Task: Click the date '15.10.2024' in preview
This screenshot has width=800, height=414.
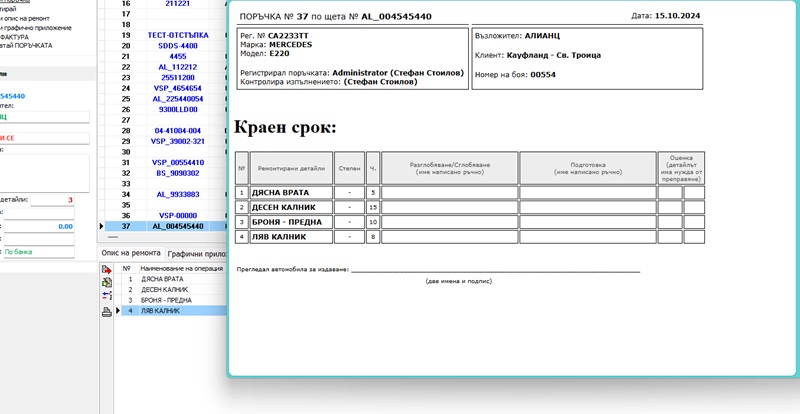Action: click(678, 16)
